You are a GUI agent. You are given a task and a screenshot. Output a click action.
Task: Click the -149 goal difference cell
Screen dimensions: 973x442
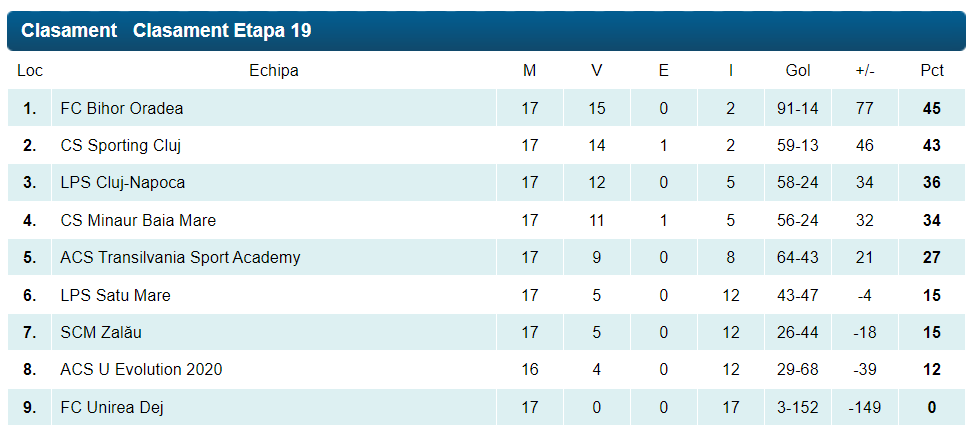pyautogui.click(x=865, y=407)
